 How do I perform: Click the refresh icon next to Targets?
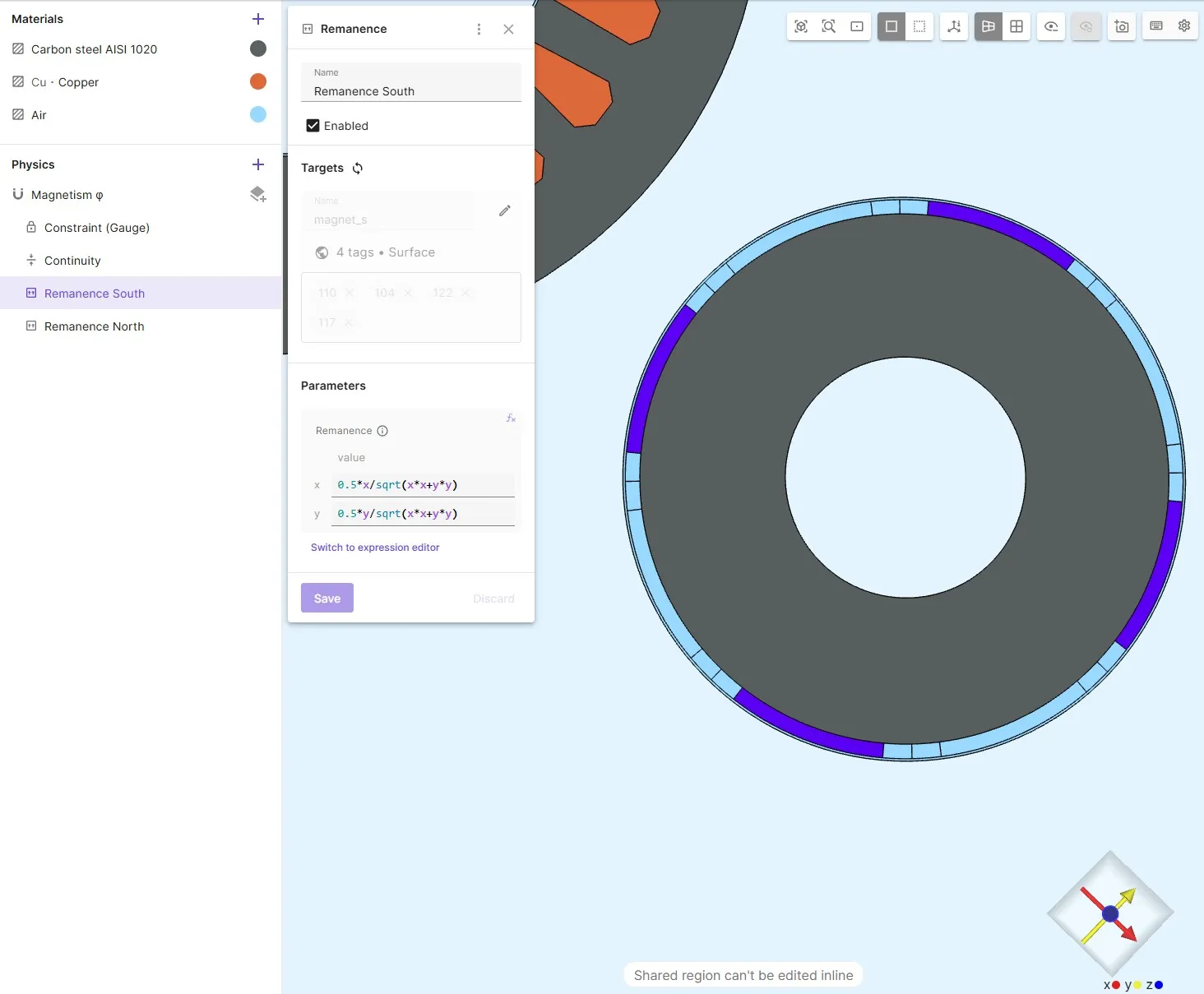tap(358, 169)
